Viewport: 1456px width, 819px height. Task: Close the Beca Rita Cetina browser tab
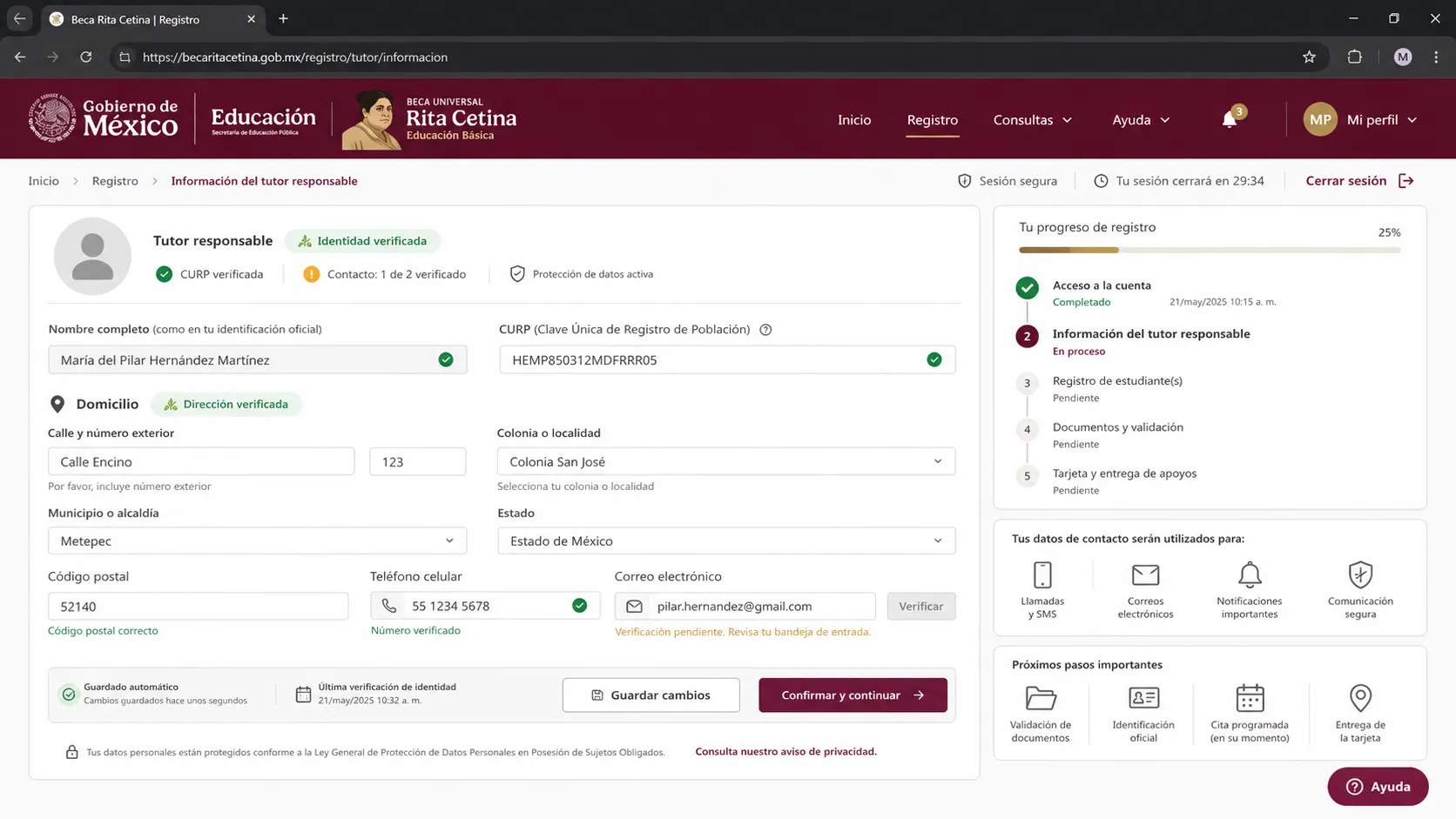coord(251,19)
